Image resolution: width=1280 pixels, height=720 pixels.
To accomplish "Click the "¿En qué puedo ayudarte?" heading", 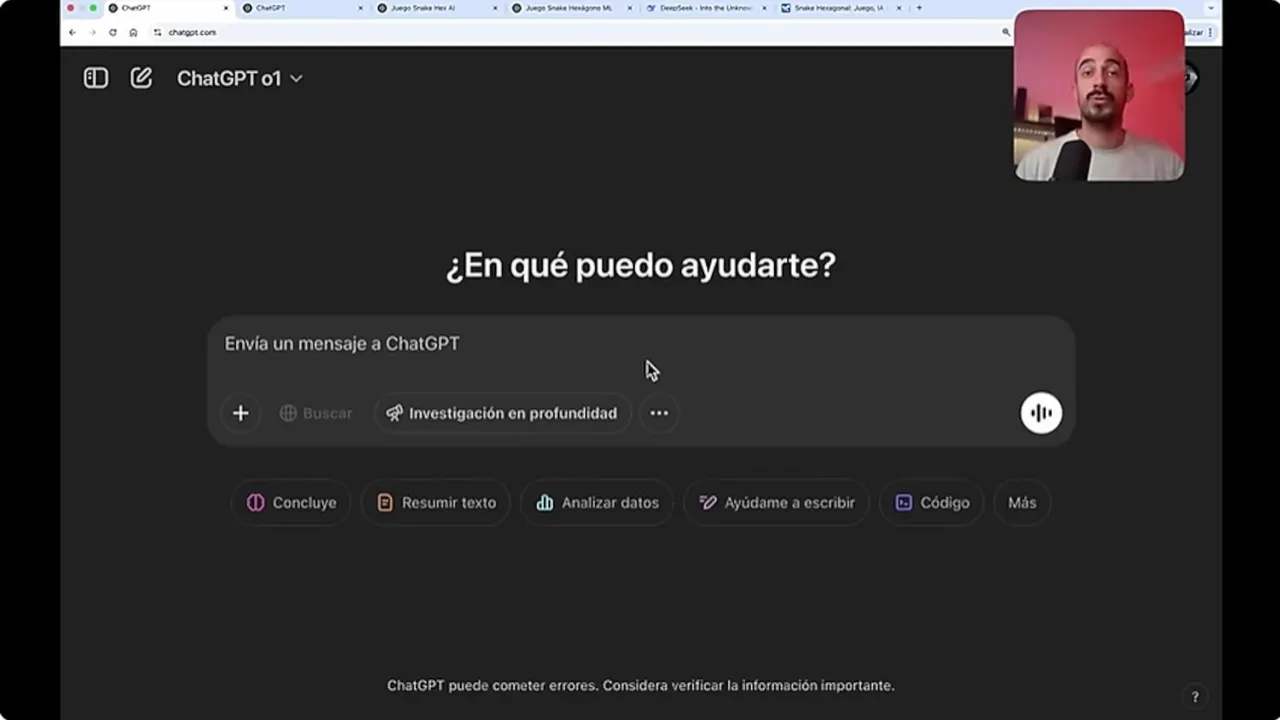I will pyautogui.click(x=640, y=266).
